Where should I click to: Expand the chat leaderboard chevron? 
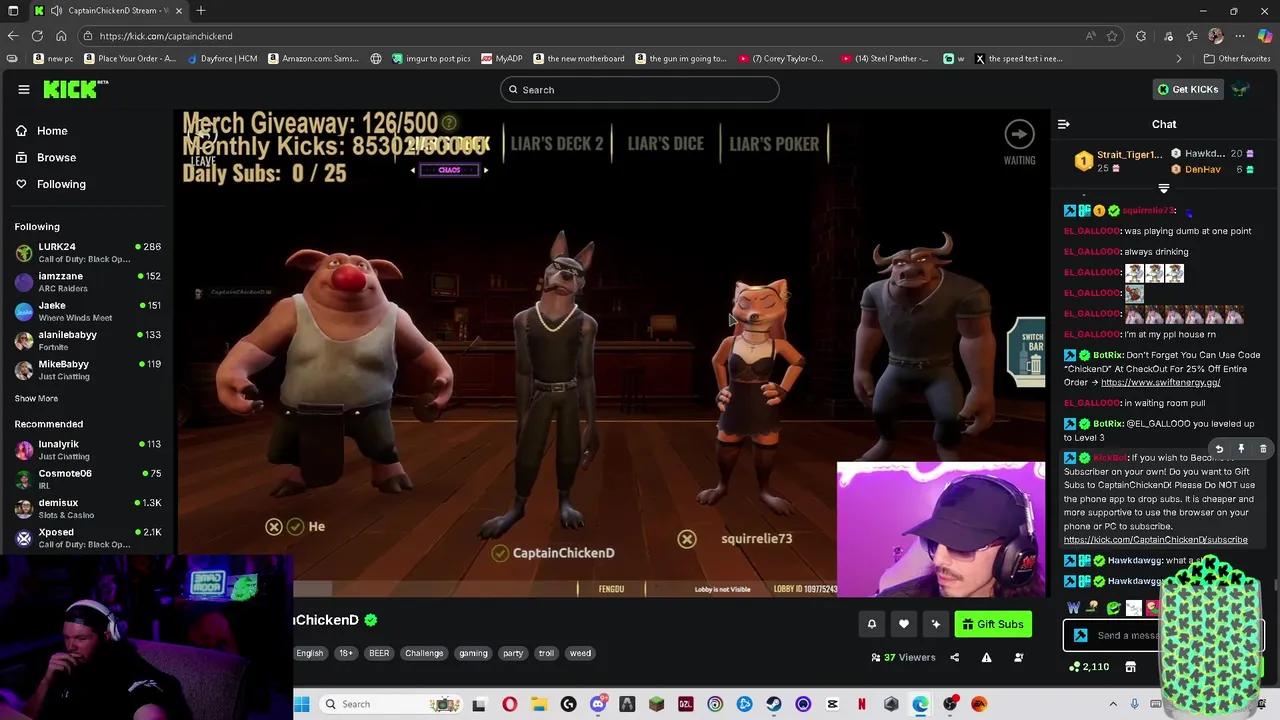[x=1164, y=188]
